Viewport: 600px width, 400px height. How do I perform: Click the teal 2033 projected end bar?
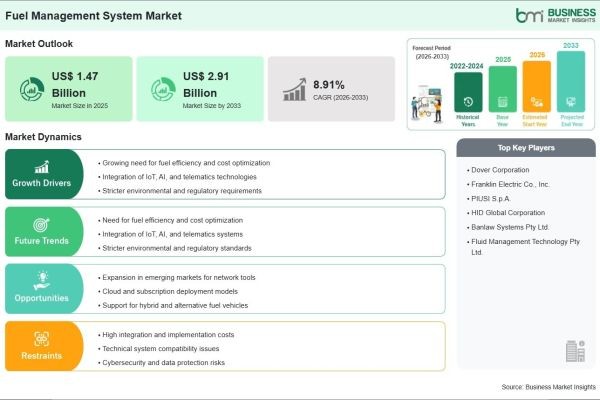click(571, 82)
